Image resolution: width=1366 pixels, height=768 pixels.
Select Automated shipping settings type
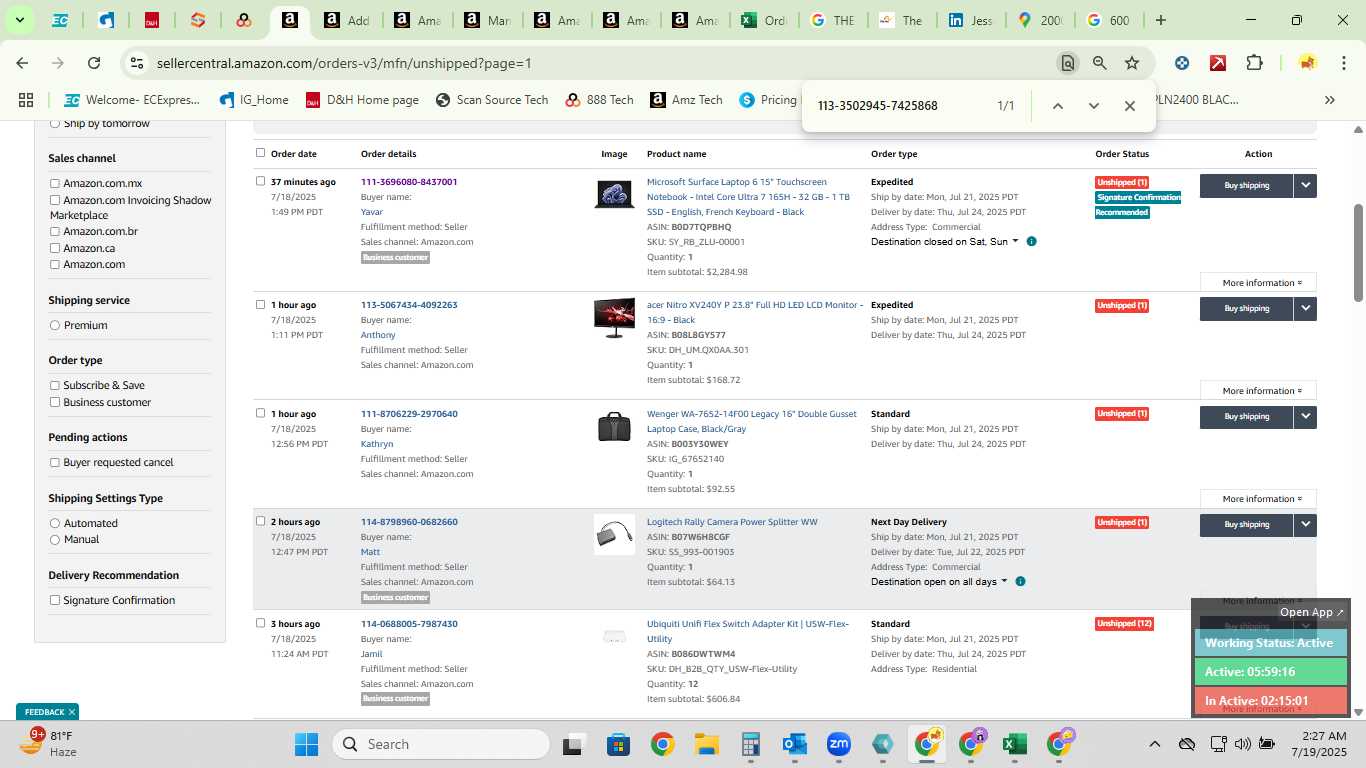point(55,524)
